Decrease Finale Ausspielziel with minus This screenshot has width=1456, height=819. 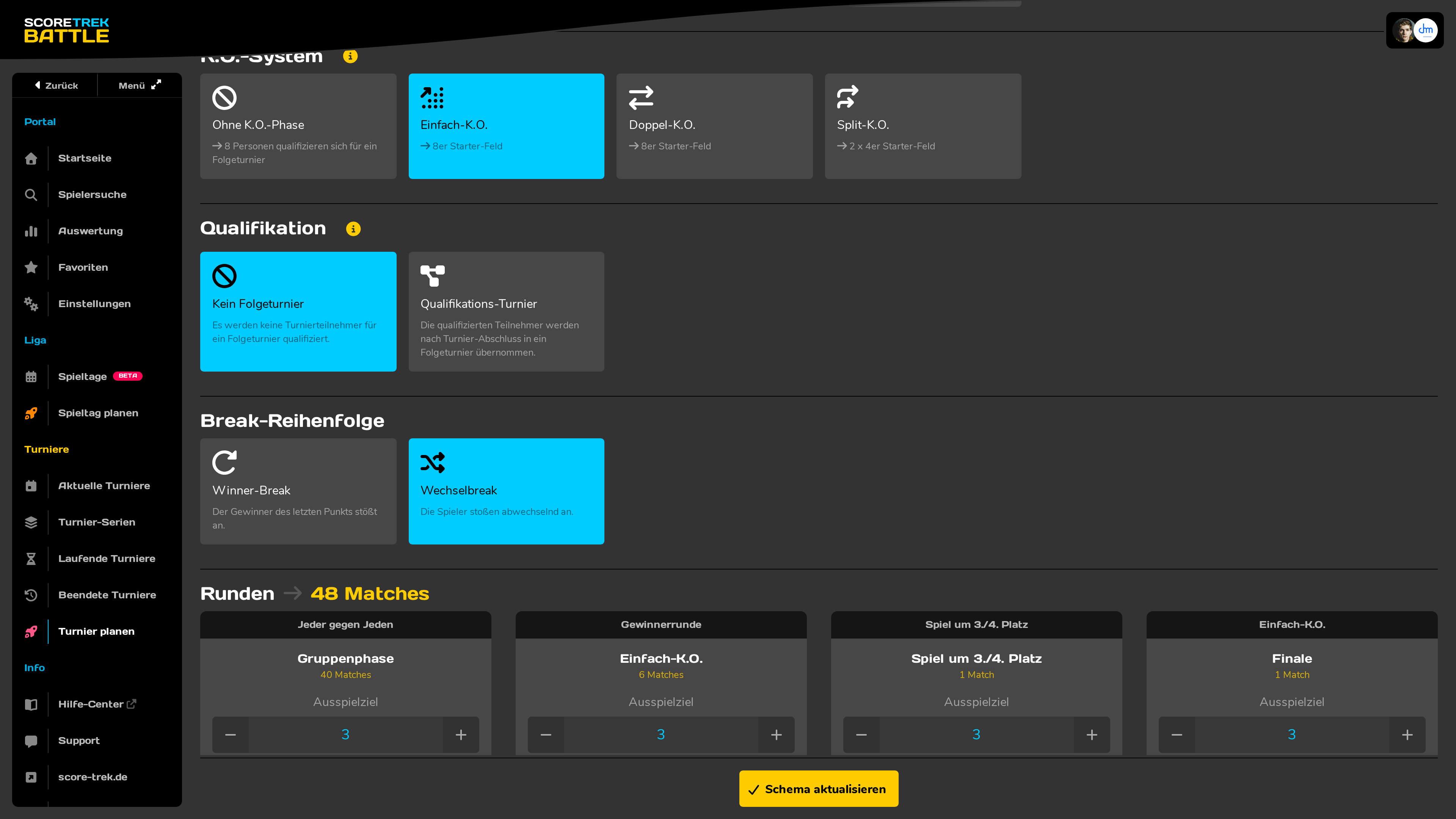point(1177,735)
